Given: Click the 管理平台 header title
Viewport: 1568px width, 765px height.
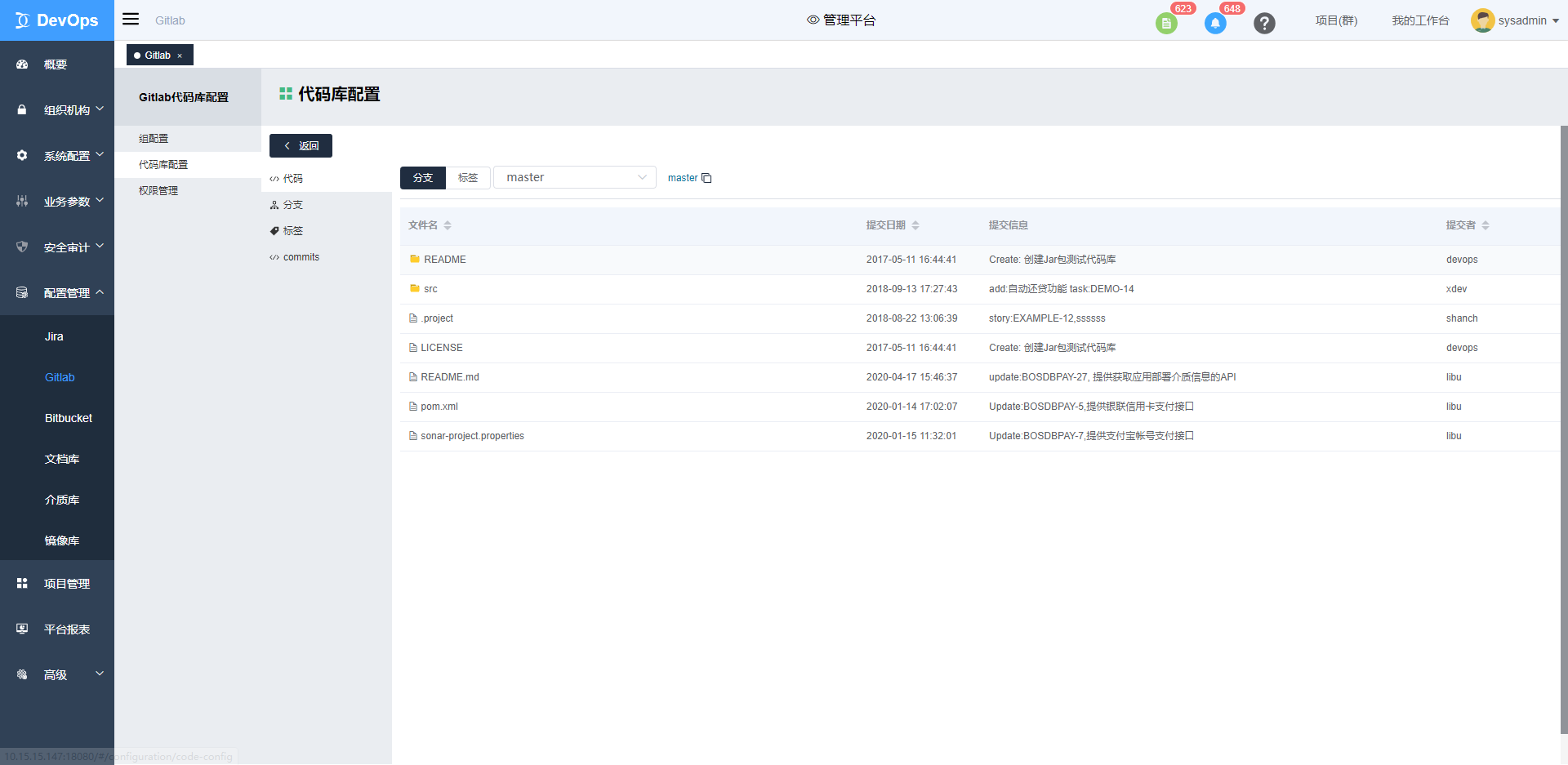Looking at the screenshot, I should 849,20.
